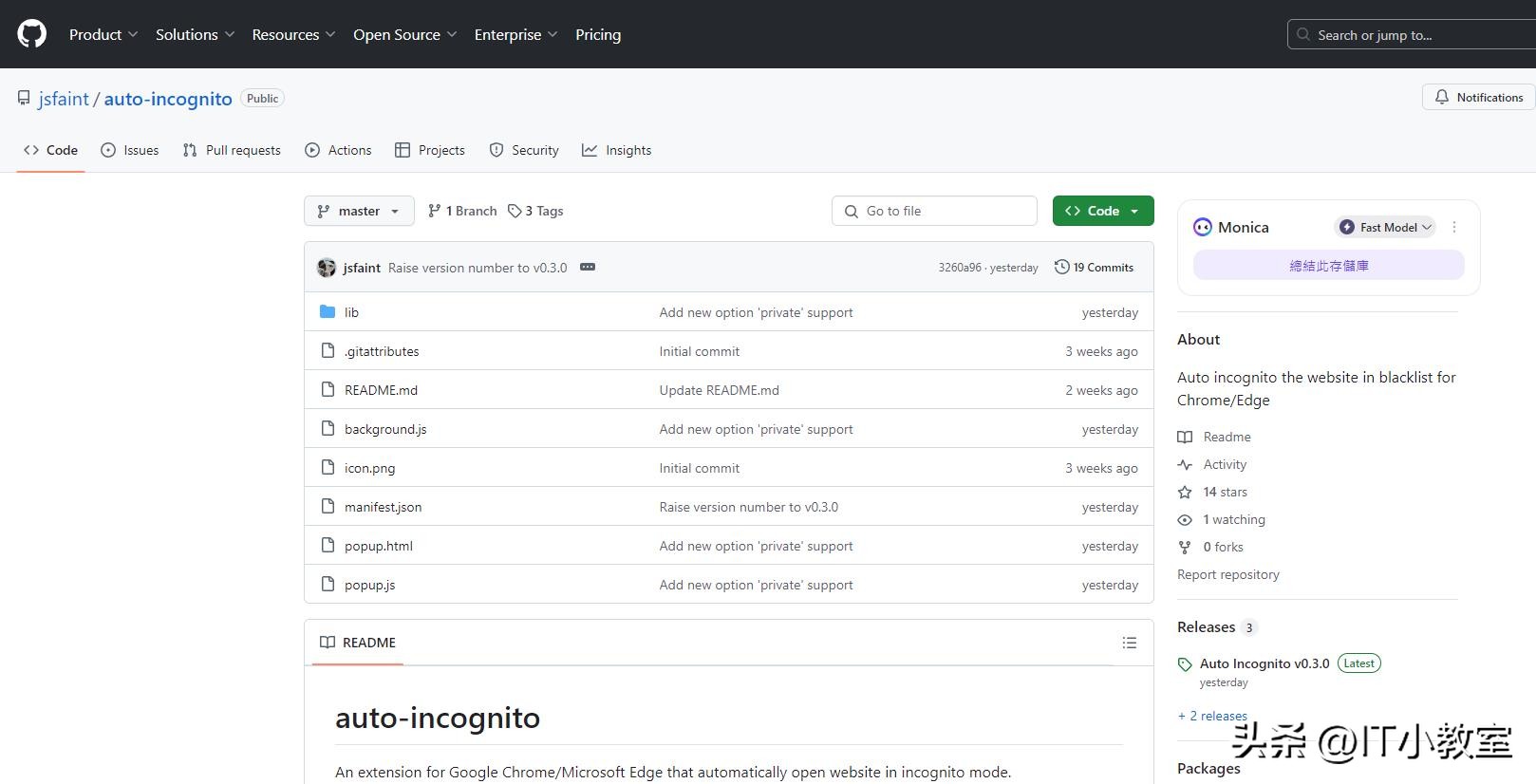
Task: Open the 19 Commits history
Action: [x=1095, y=268]
